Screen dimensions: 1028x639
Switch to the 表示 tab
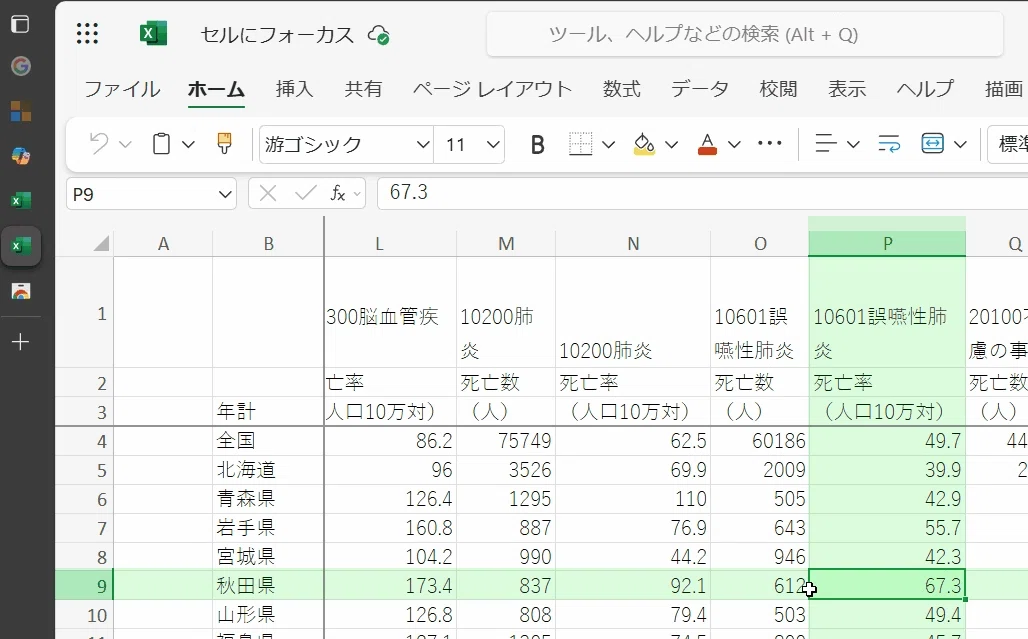click(x=847, y=88)
